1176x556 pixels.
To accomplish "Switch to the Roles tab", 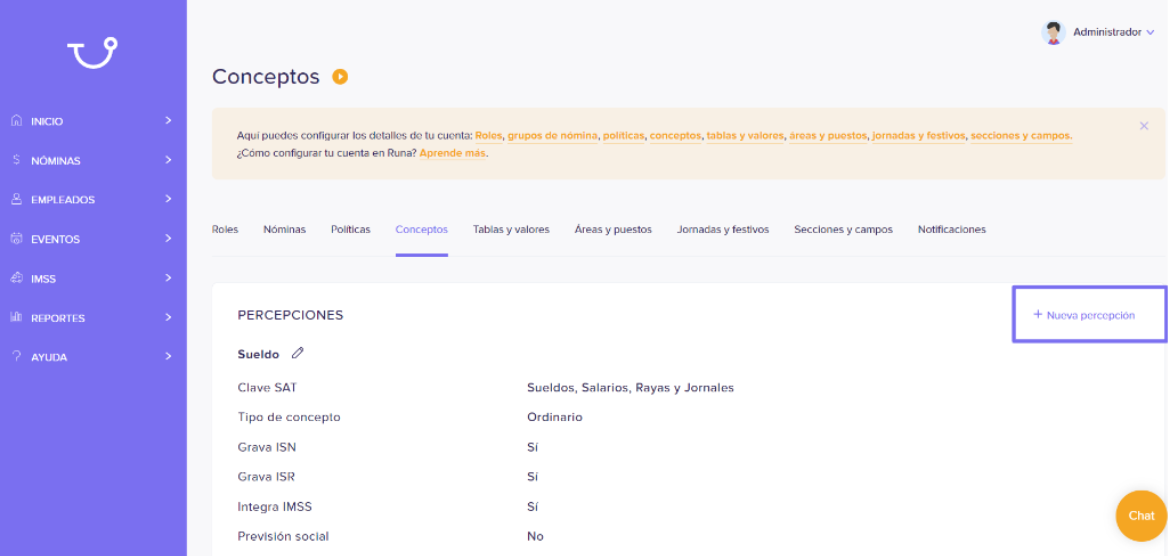I will coord(225,230).
